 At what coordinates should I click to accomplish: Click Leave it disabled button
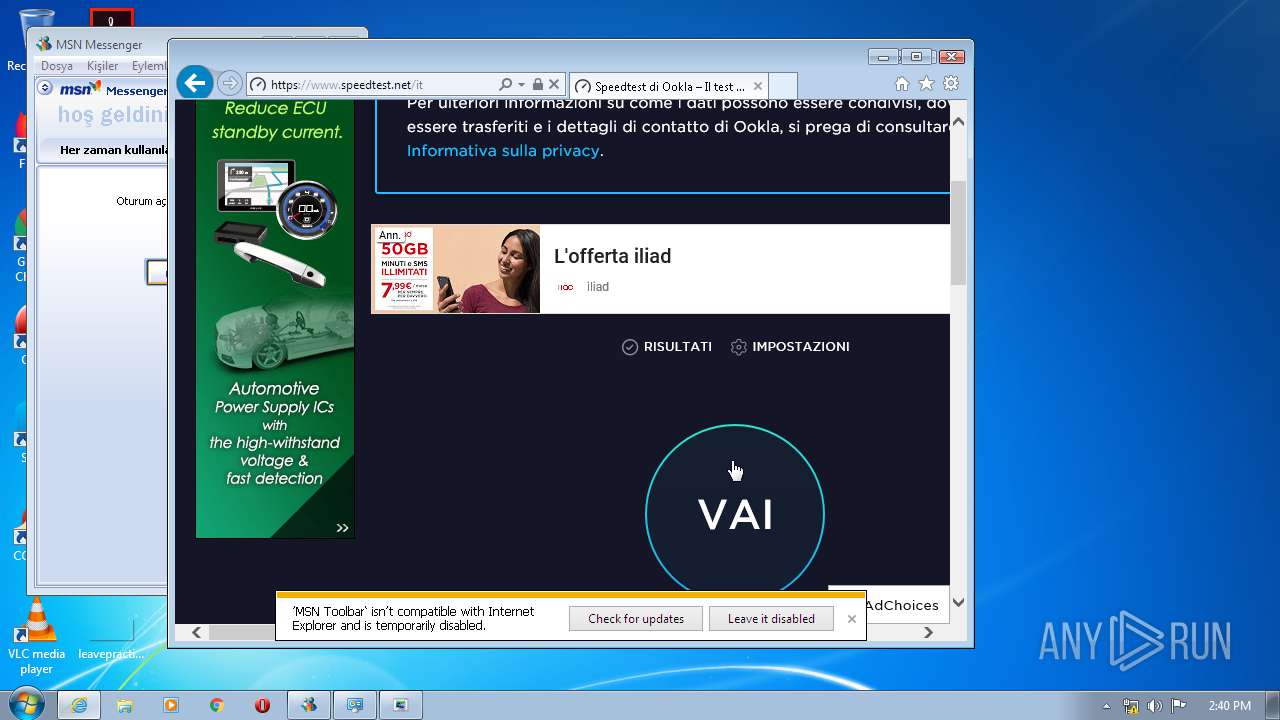(771, 619)
